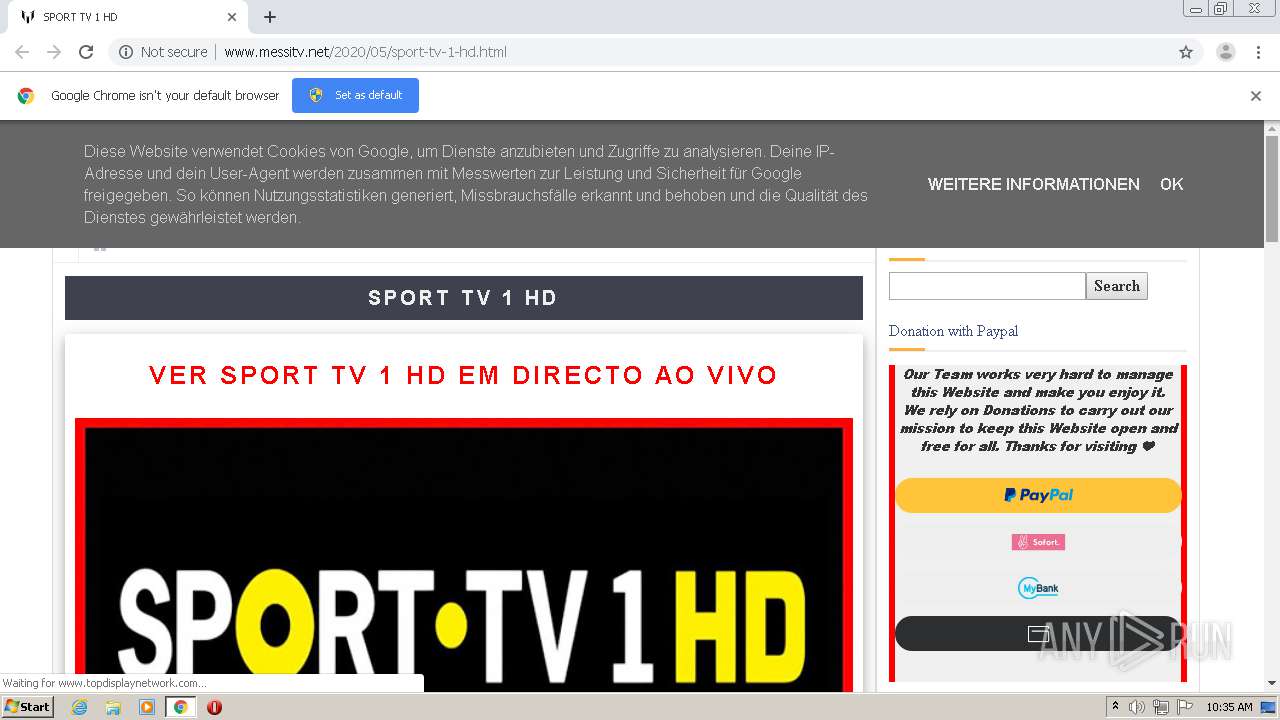
Task: Open Action Center flag icon
Action: point(1185,707)
